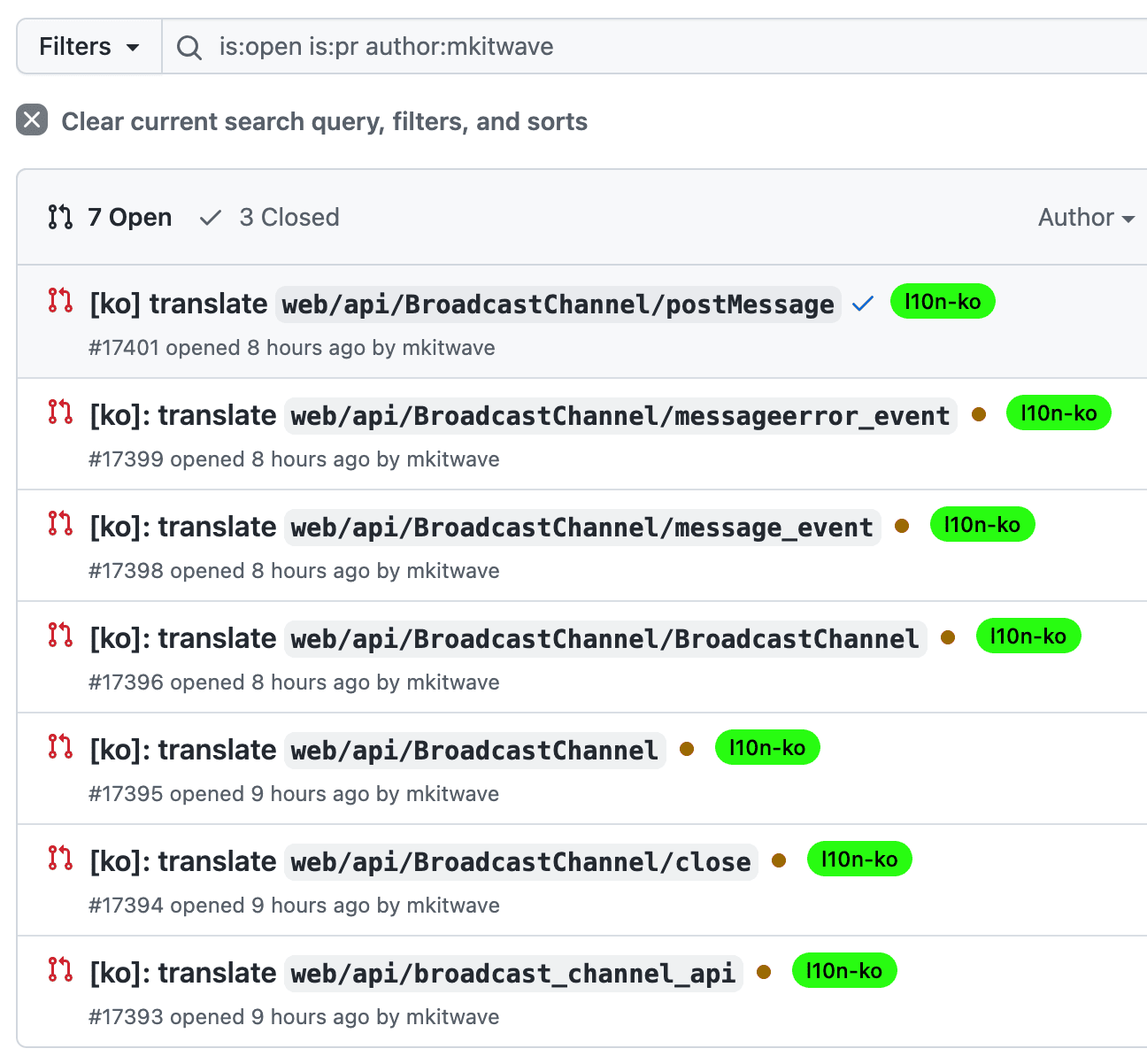
Task: Click pending status dot on BroadcastChannel/close PR
Action: click(779, 860)
